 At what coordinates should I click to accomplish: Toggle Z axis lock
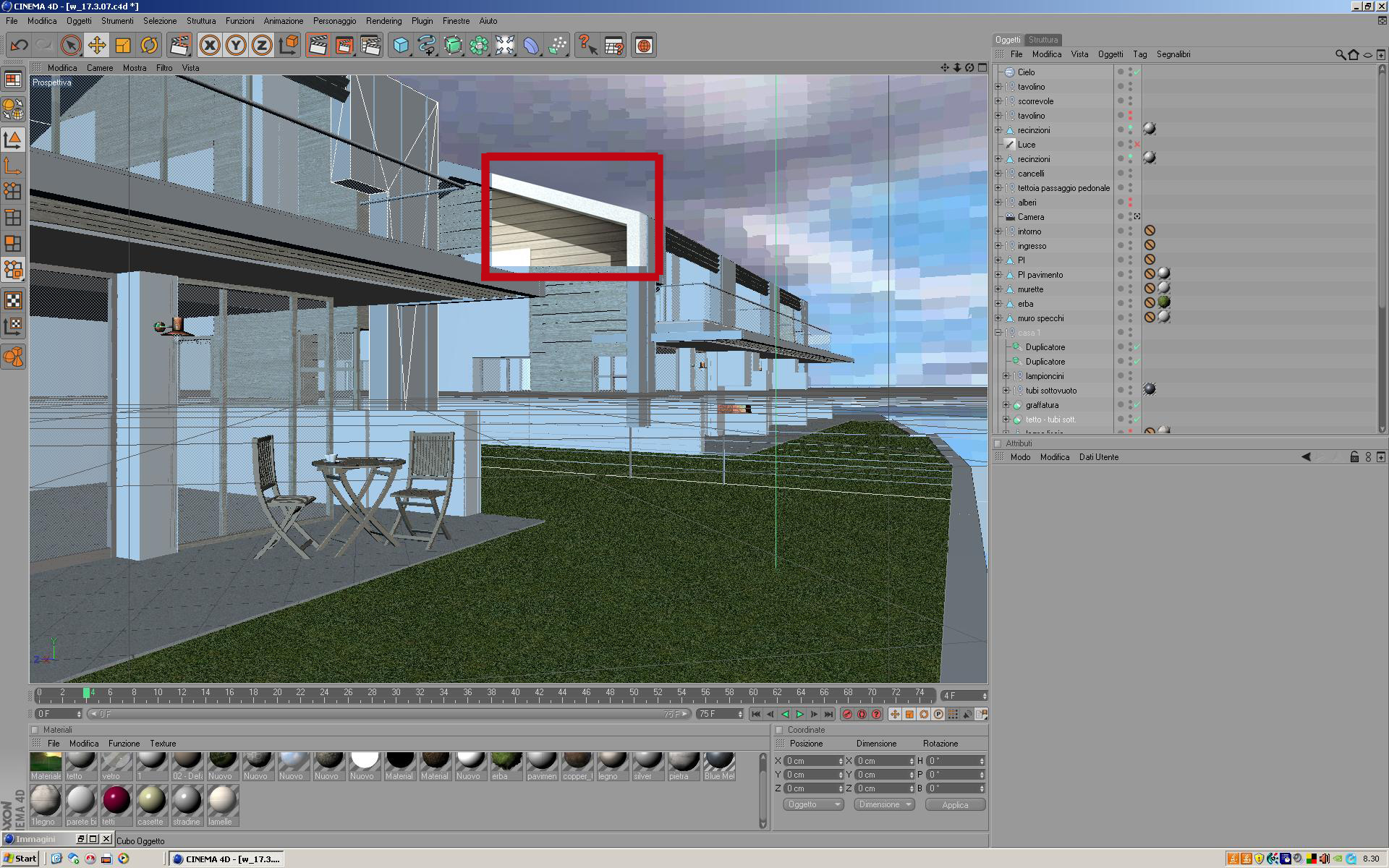click(x=262, y=46)
